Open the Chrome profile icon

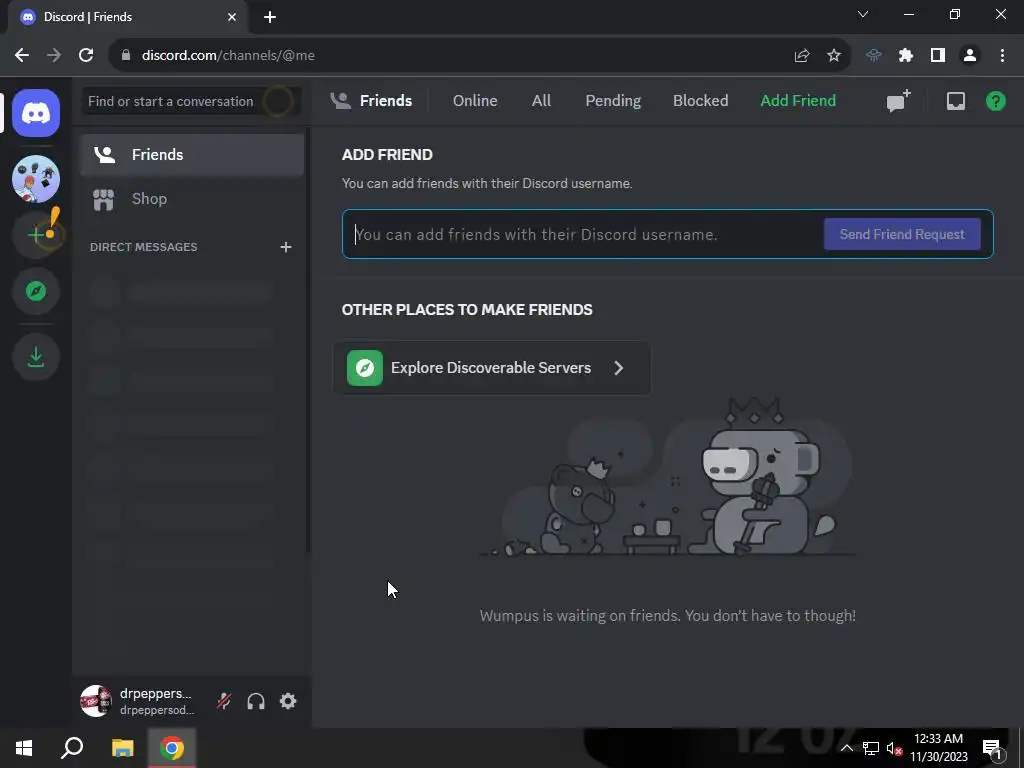[970, 56]
